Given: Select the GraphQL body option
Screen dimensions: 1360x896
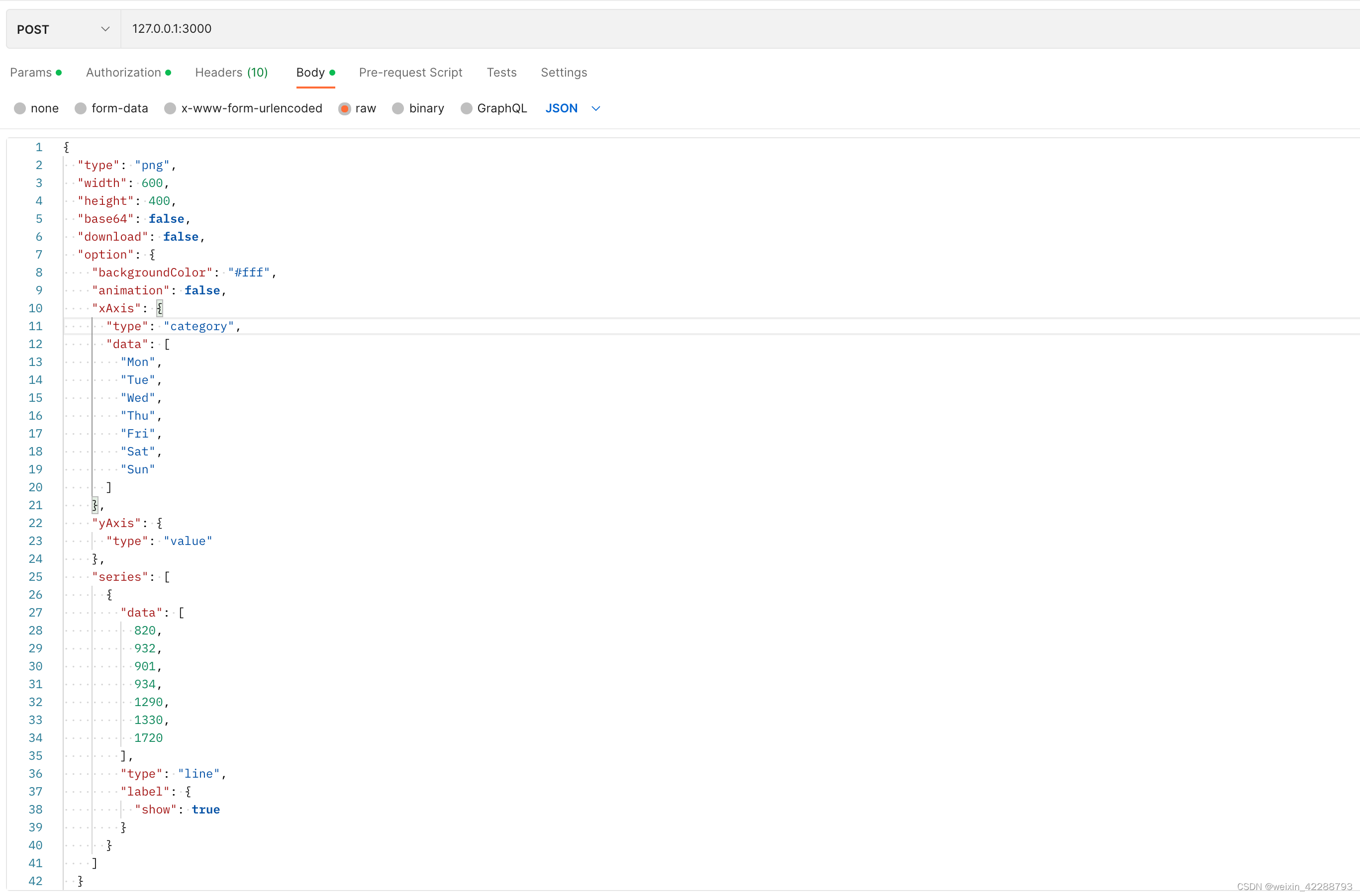Looking at the screenshot, I should click(466, 108).
